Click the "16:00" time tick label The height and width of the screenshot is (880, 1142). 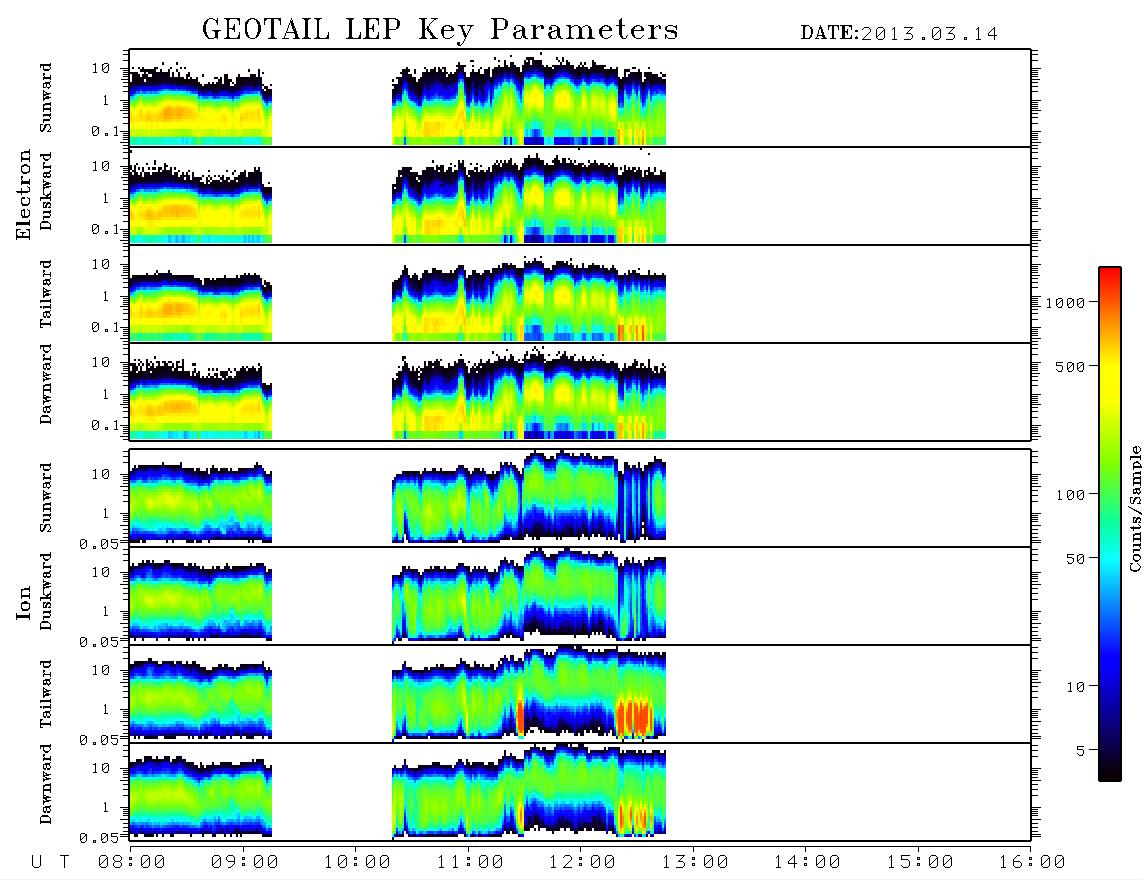[x=1032, y=863]
